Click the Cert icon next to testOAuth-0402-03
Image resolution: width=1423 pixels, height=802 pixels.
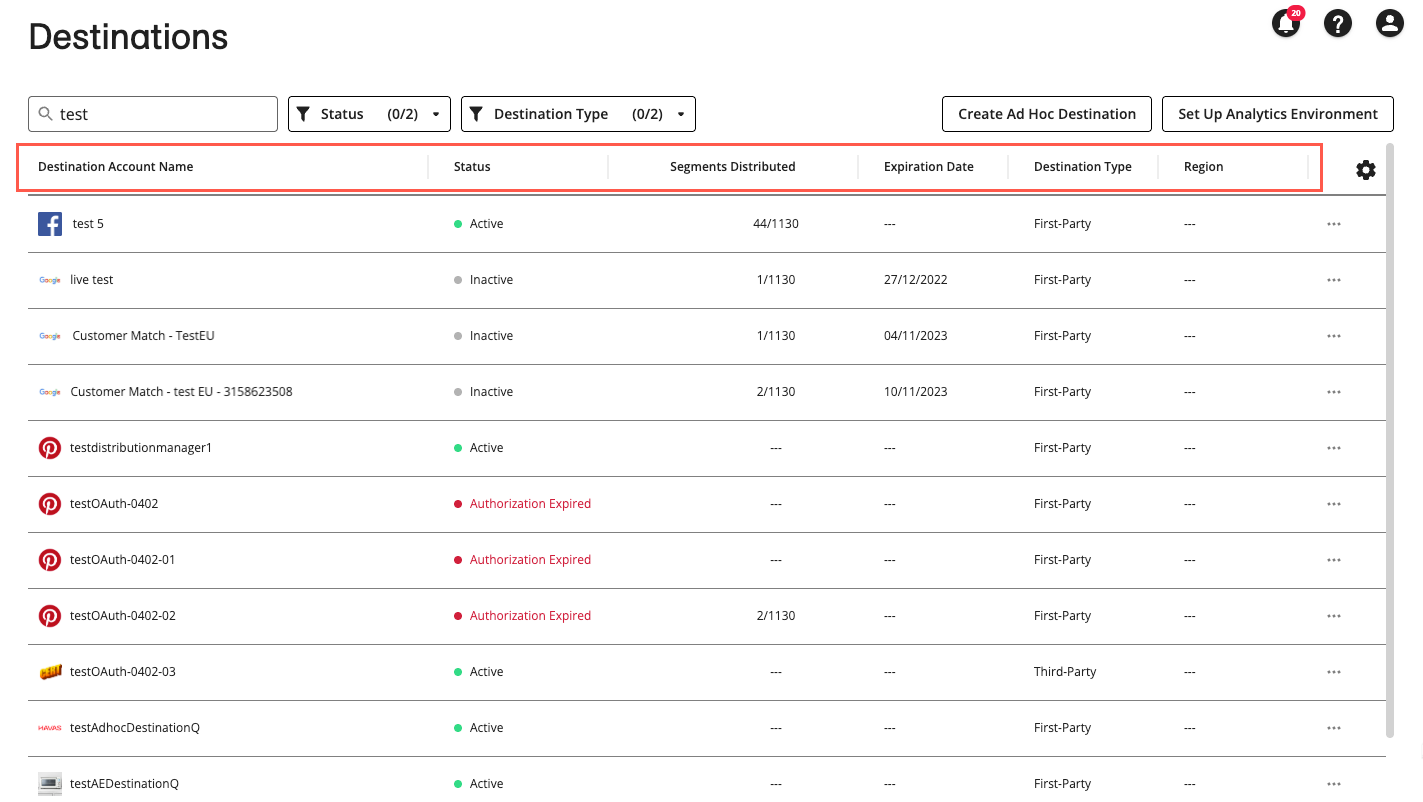[49, 671]
